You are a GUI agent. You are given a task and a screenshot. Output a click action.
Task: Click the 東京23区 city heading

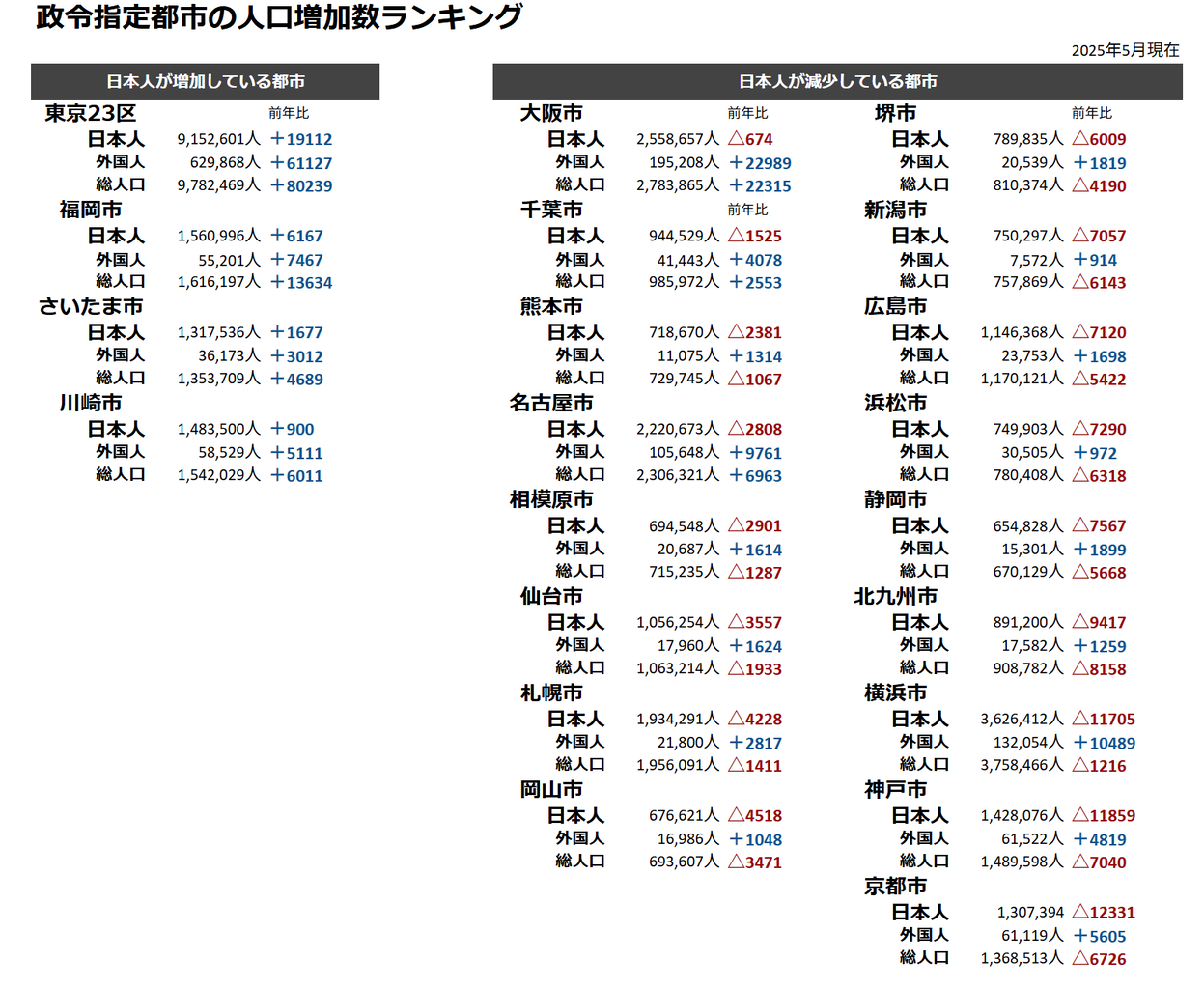(91, 113)
